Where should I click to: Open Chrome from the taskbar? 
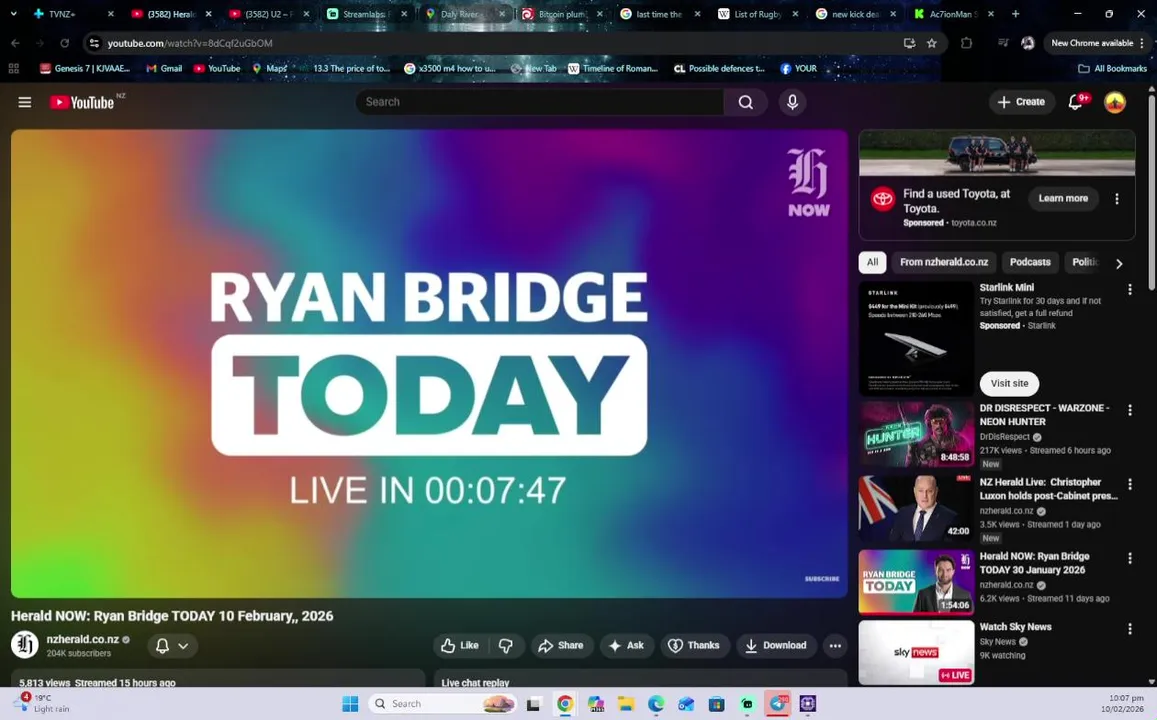(564, 704)
